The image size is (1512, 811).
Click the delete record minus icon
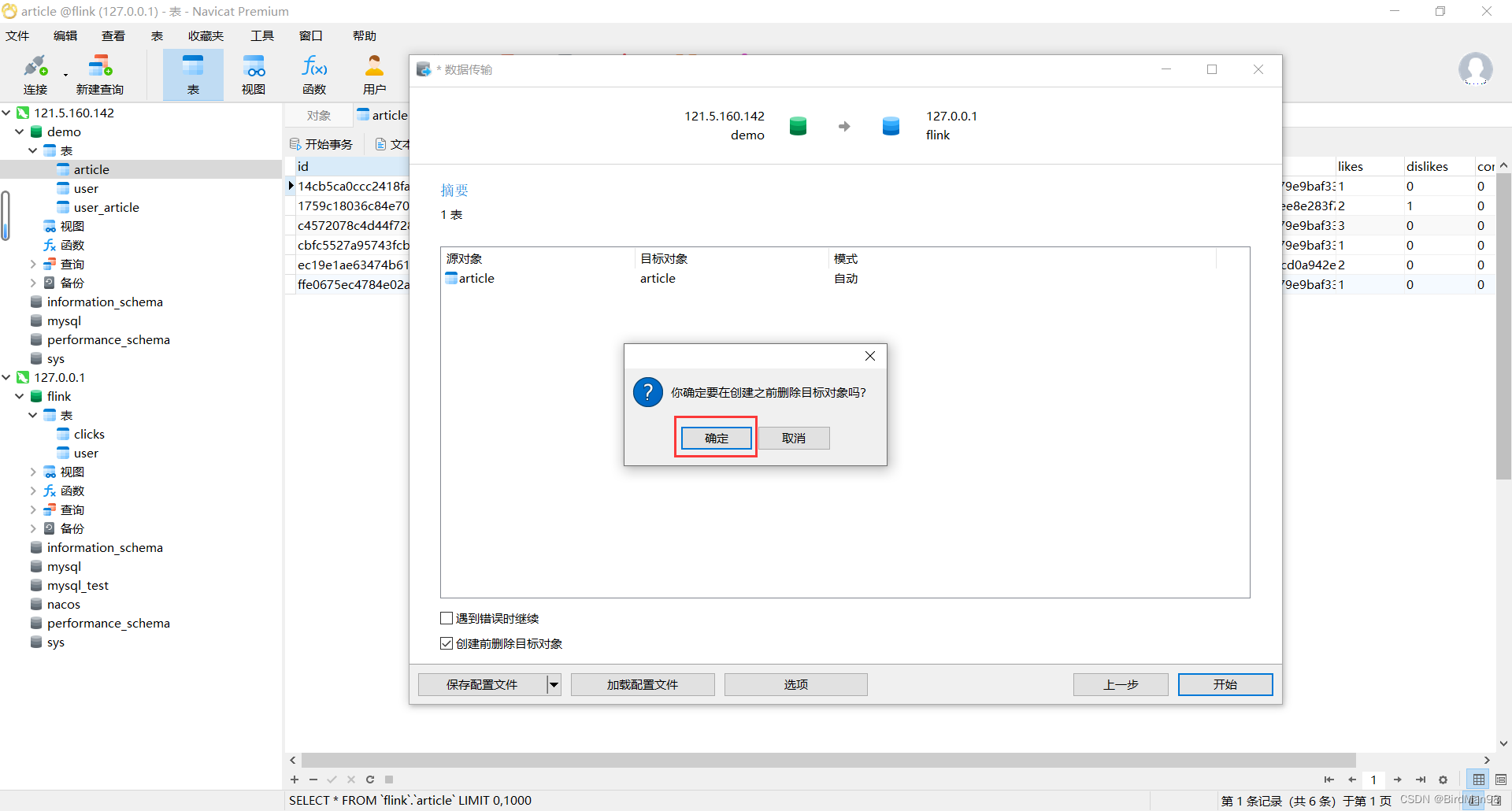[313, 780]
